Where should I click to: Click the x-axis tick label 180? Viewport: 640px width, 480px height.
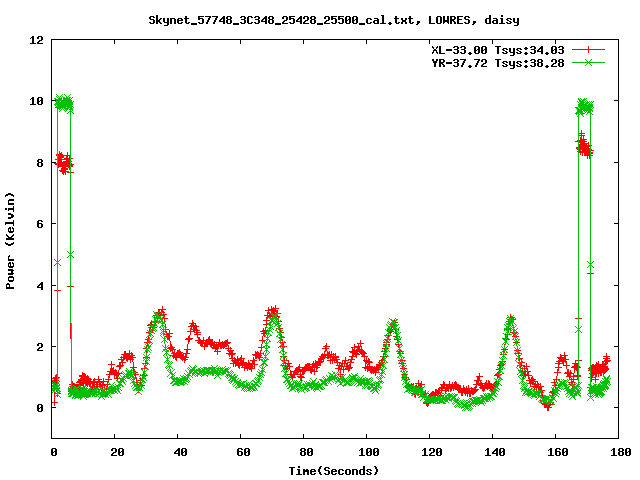[620, 452]
